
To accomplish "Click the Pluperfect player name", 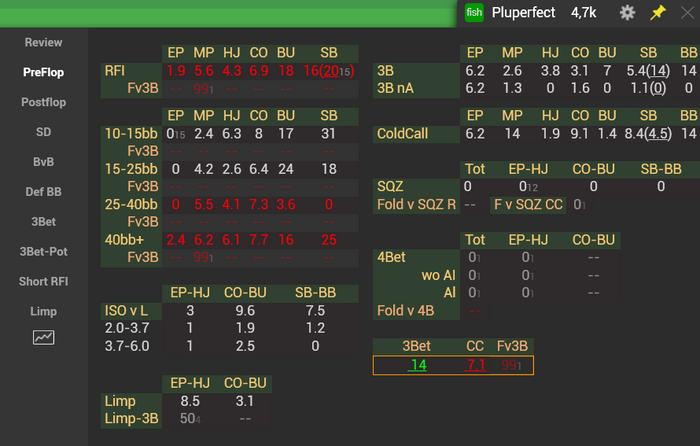I will (523, 13).
